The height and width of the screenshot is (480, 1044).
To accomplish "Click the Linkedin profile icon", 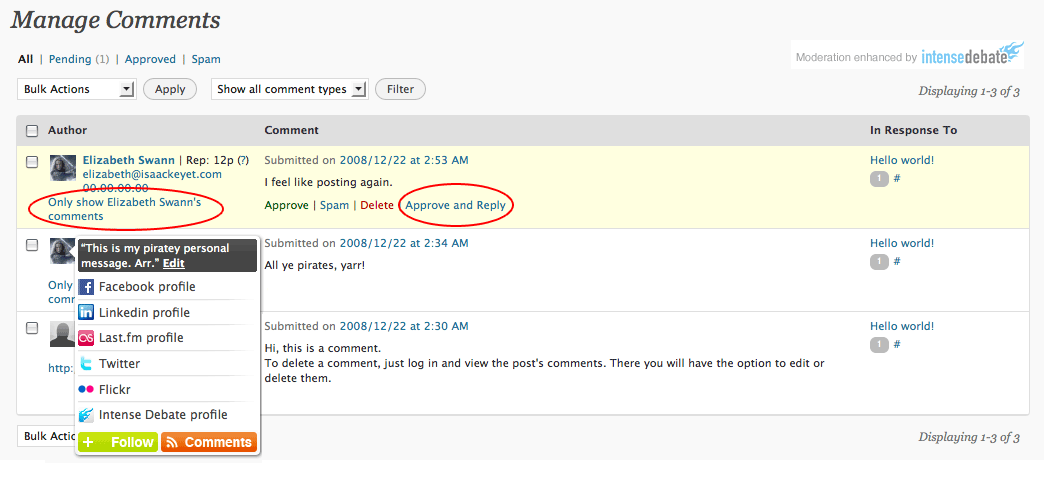I will (x=87, y=313).
